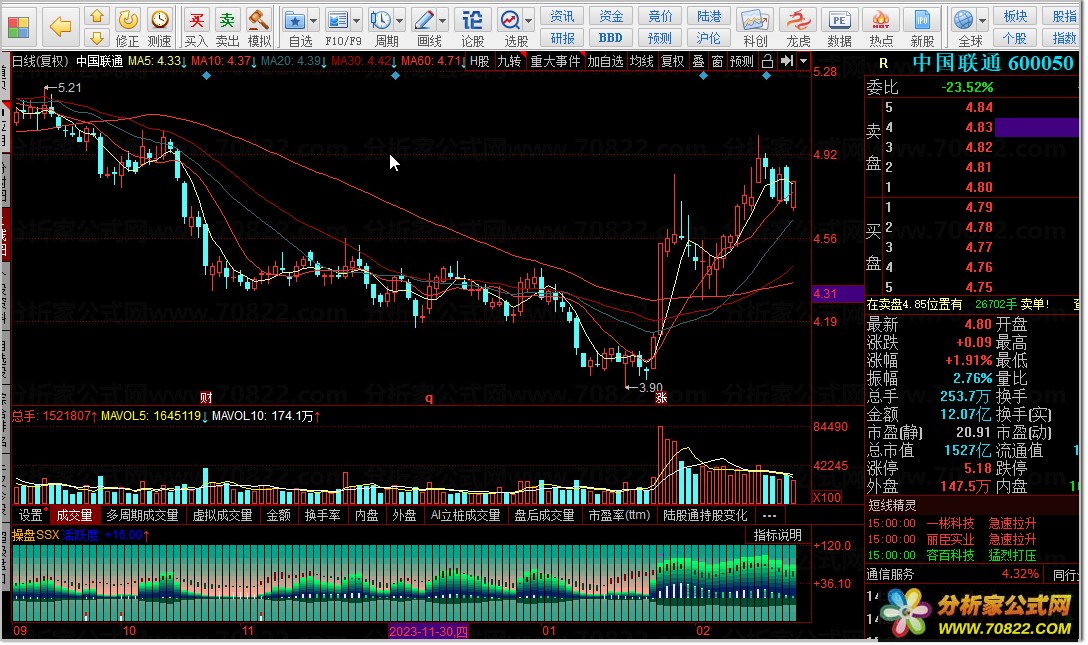Click the 全球 globe icon
The width and height of the screenshot is (1088, 645).
point(964,20)
